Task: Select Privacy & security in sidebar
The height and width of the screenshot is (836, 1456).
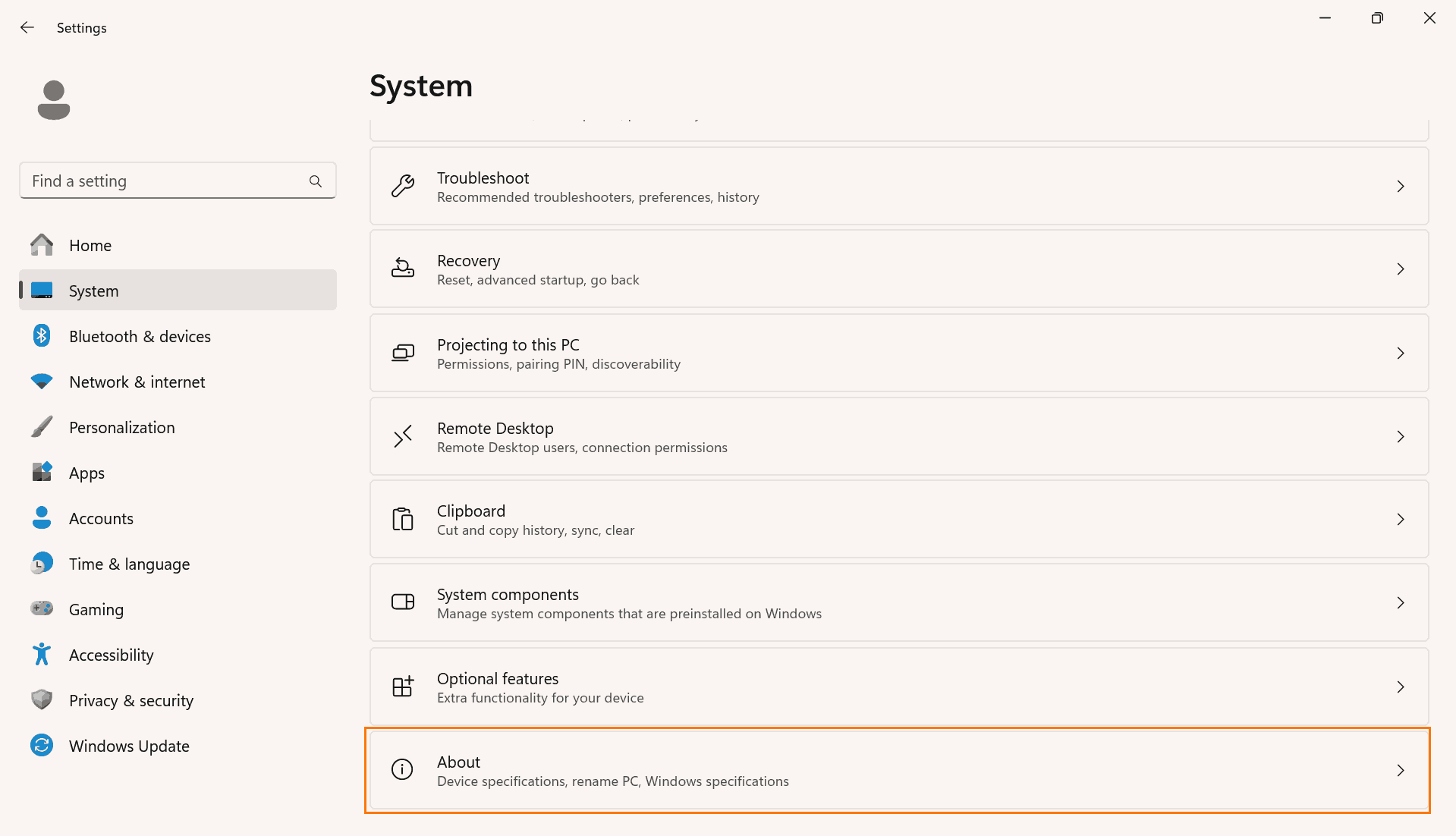Action: 131,700
